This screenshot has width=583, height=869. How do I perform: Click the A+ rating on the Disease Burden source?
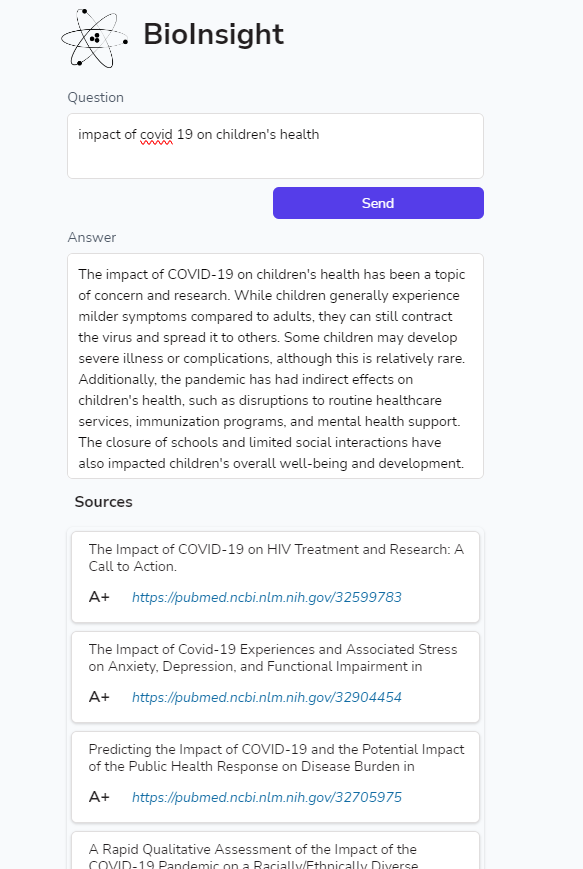point(98,797)
